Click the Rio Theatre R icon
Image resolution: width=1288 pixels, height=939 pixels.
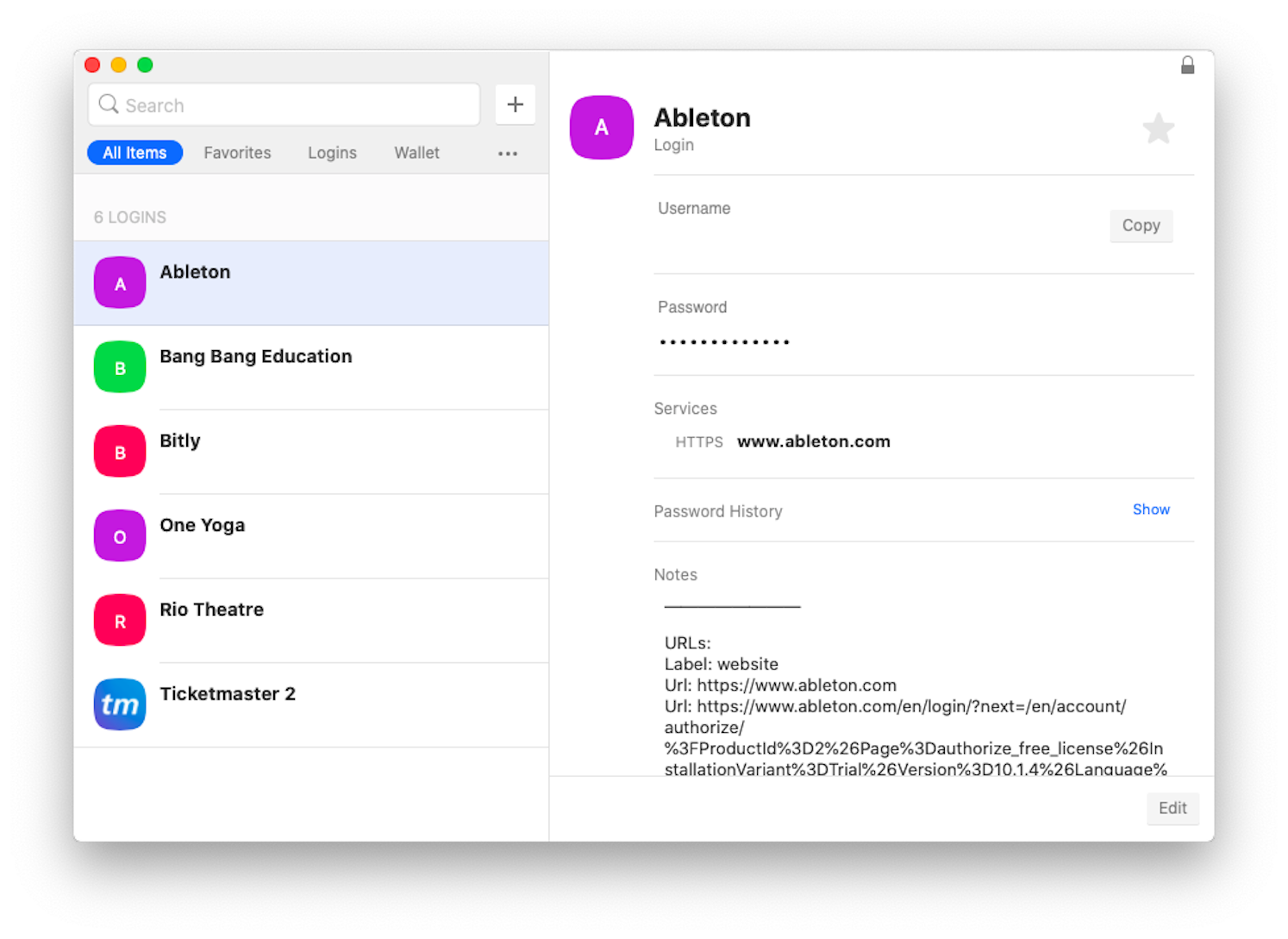120,621
